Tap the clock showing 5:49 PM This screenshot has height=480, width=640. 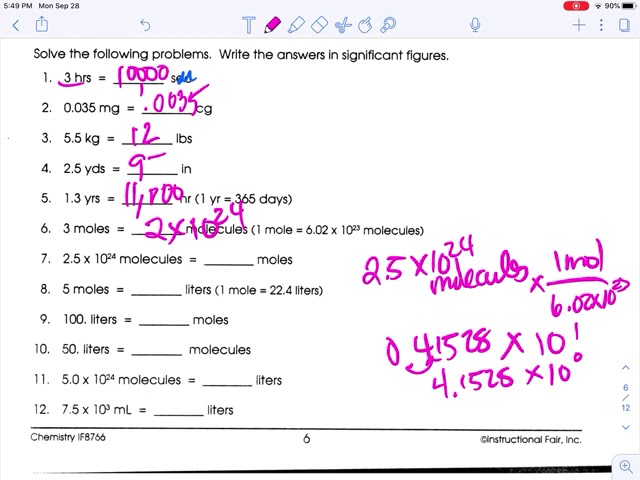(18, 6)
